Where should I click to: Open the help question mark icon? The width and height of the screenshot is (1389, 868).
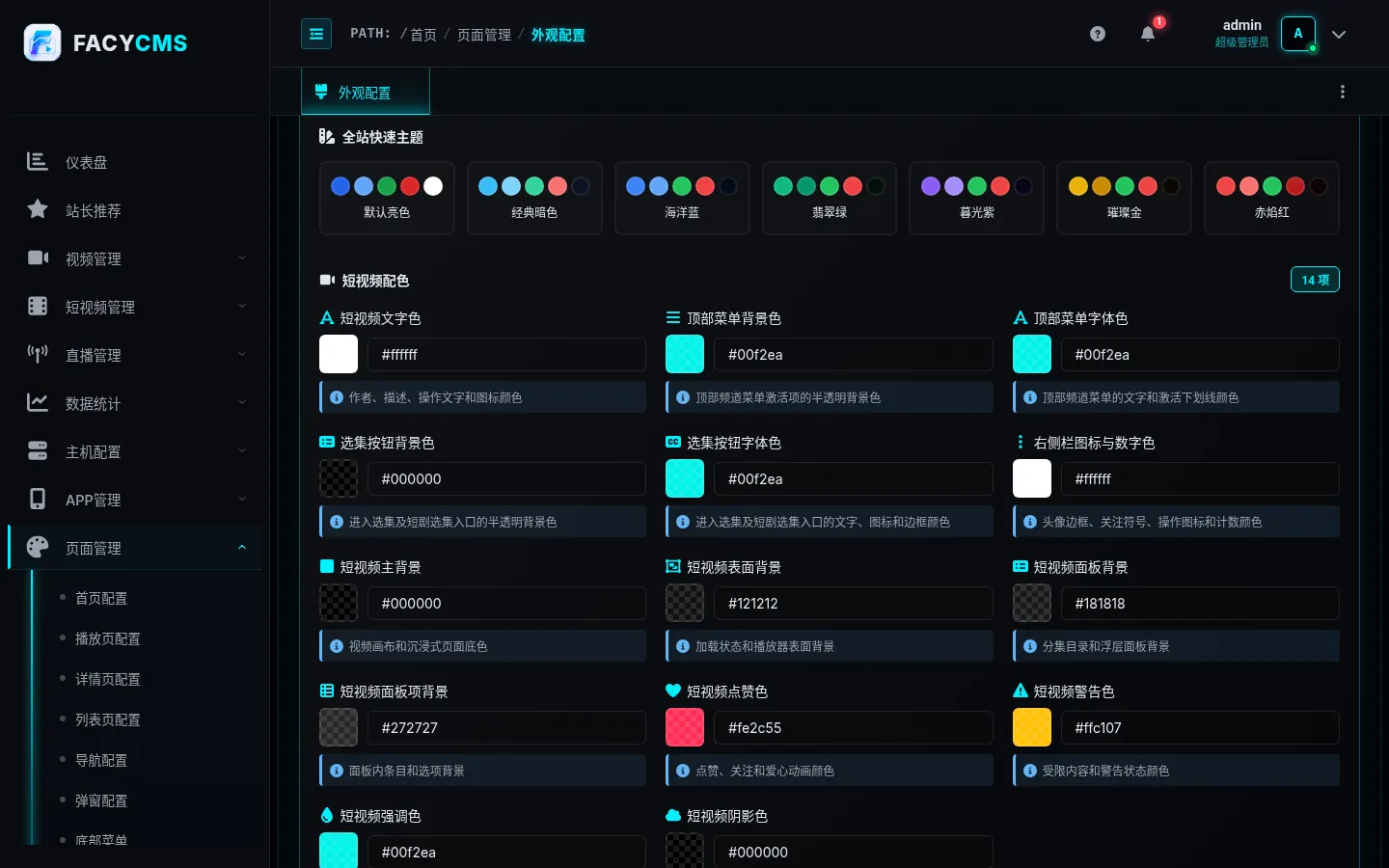pyautogui.click(x=1098, y=34)
